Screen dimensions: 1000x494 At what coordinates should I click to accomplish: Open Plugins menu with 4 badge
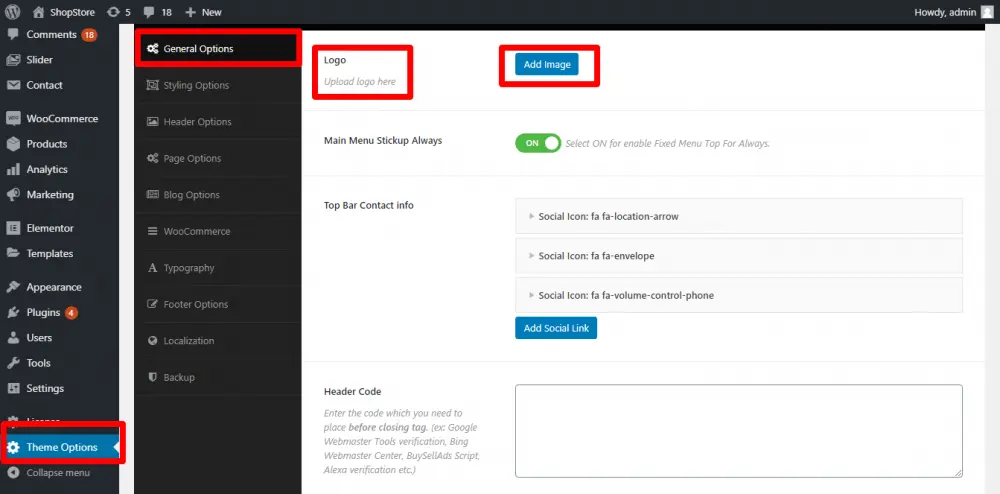59,312
